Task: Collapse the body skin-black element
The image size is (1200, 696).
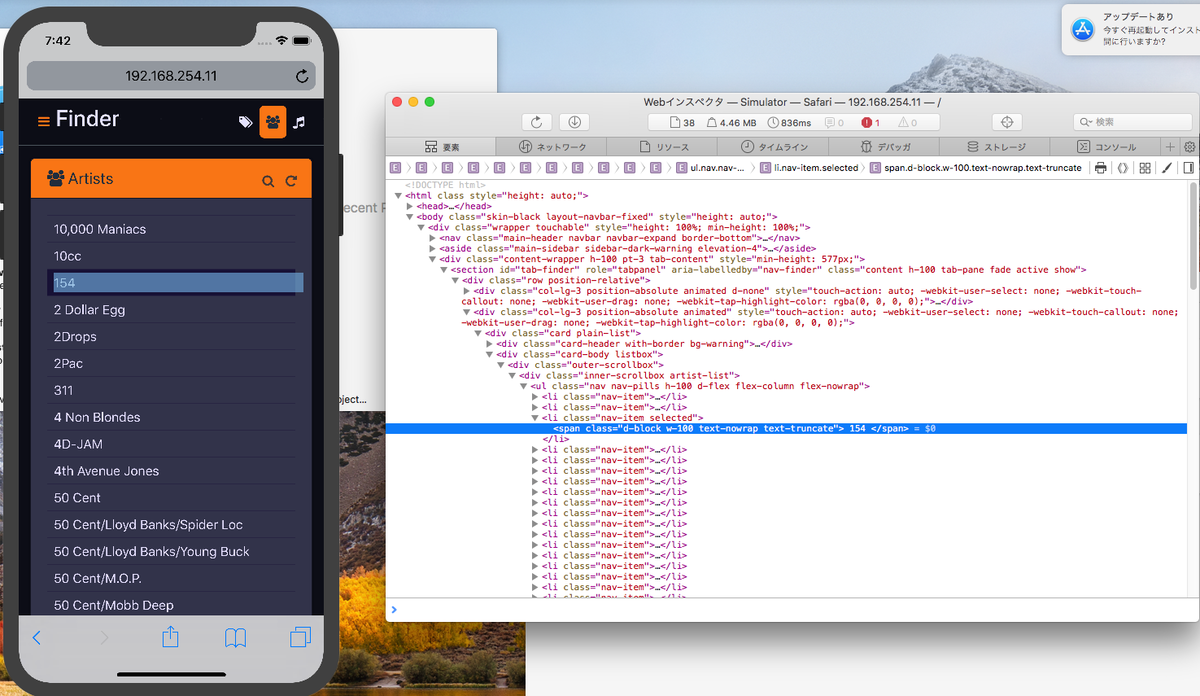Action: [x=410, y=217]
